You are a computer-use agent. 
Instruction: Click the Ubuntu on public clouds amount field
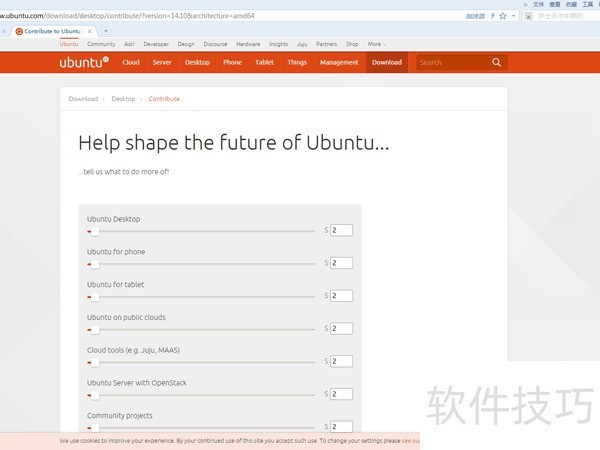(x=341, y=328)
